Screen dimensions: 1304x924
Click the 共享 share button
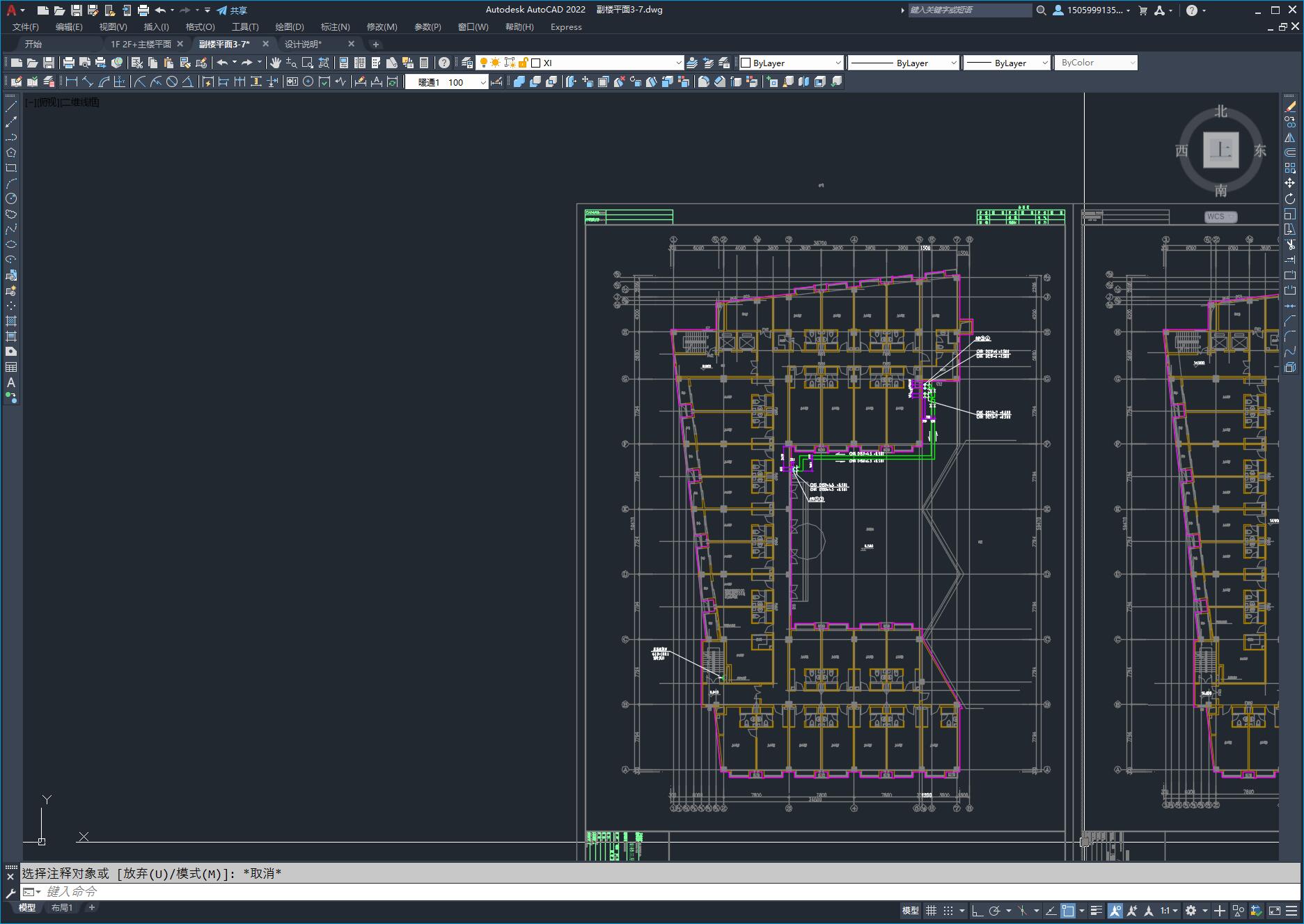[232, 10]
